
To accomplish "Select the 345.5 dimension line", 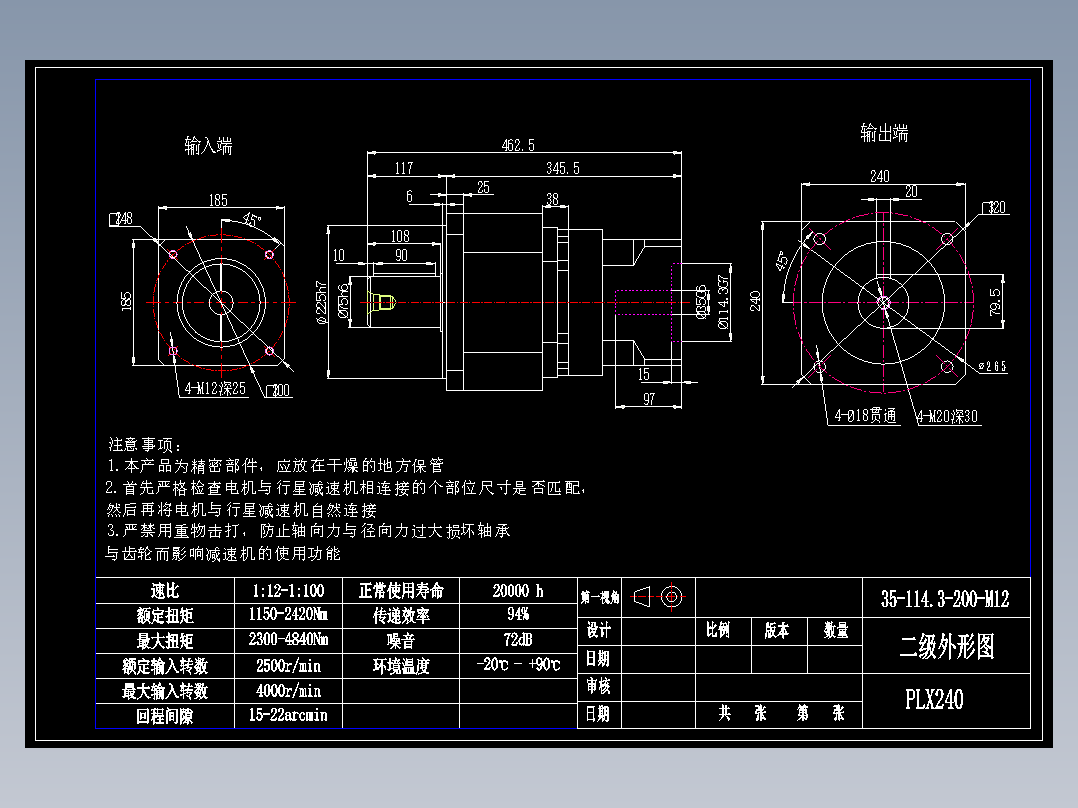I will coord(565,168).
